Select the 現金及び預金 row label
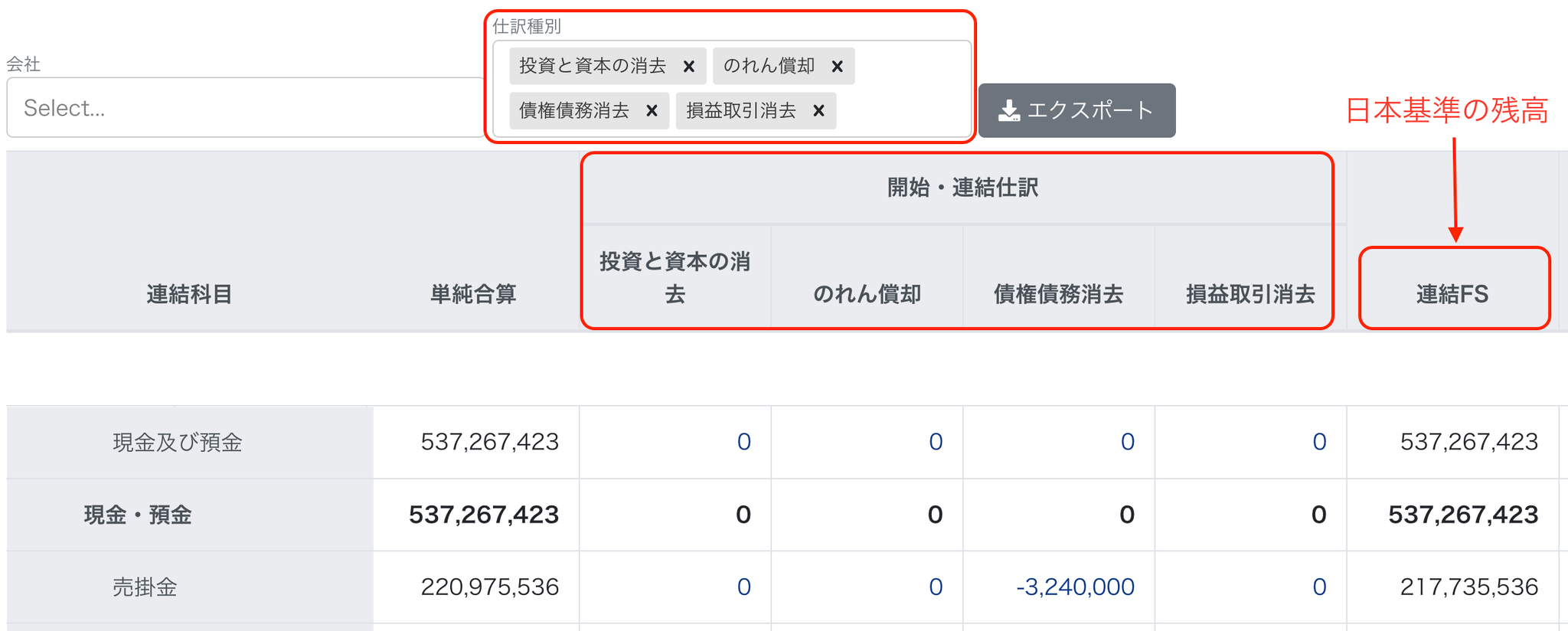1568x631 pixels. click(x=178, y=443)
